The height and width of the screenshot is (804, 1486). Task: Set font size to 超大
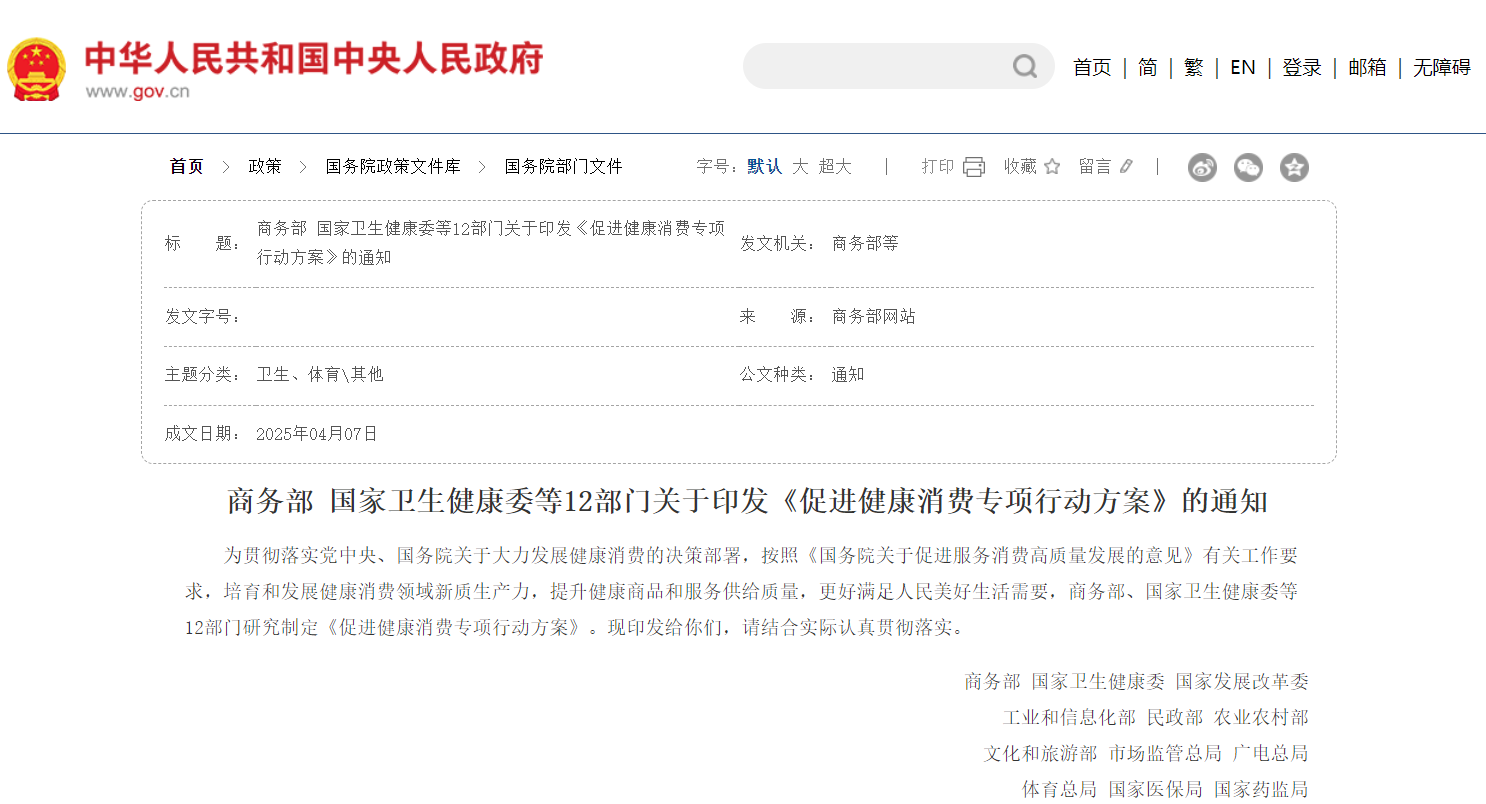pyautogui.click(x=835, y=167)
